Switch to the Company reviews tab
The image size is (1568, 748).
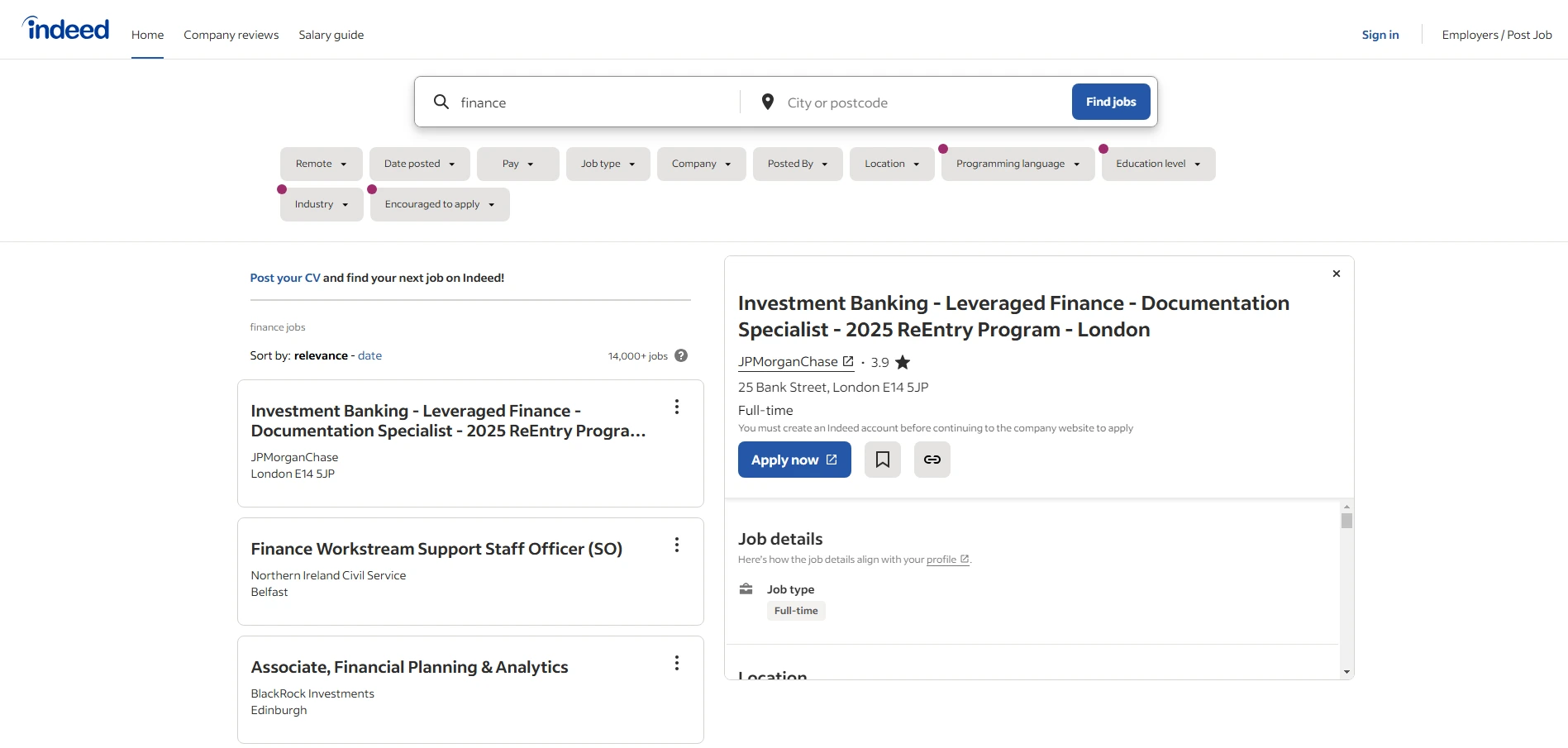231,34
